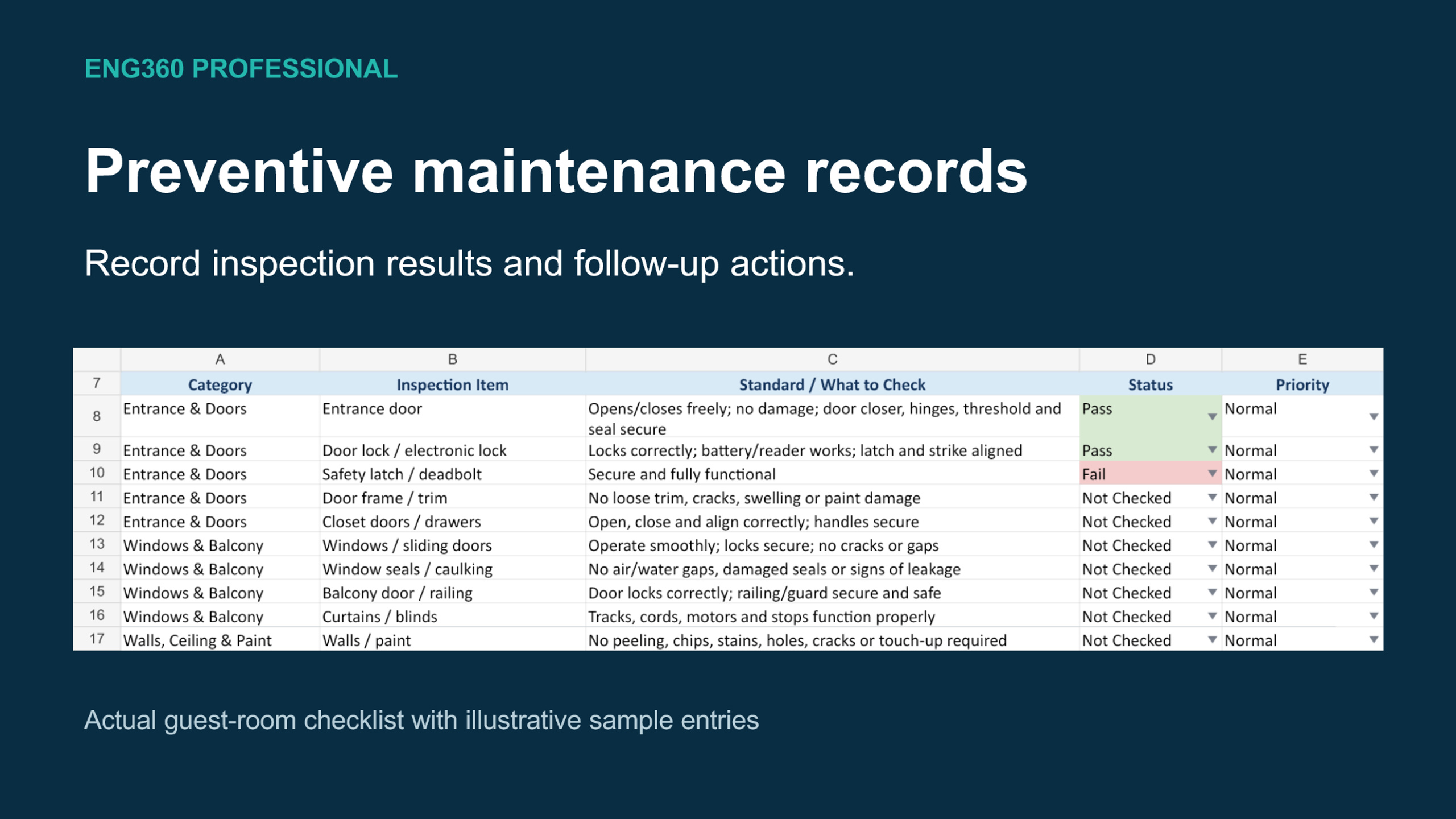
Task: Open Status dropdown for Closet doors / drawers
Action: [1212, 522]
